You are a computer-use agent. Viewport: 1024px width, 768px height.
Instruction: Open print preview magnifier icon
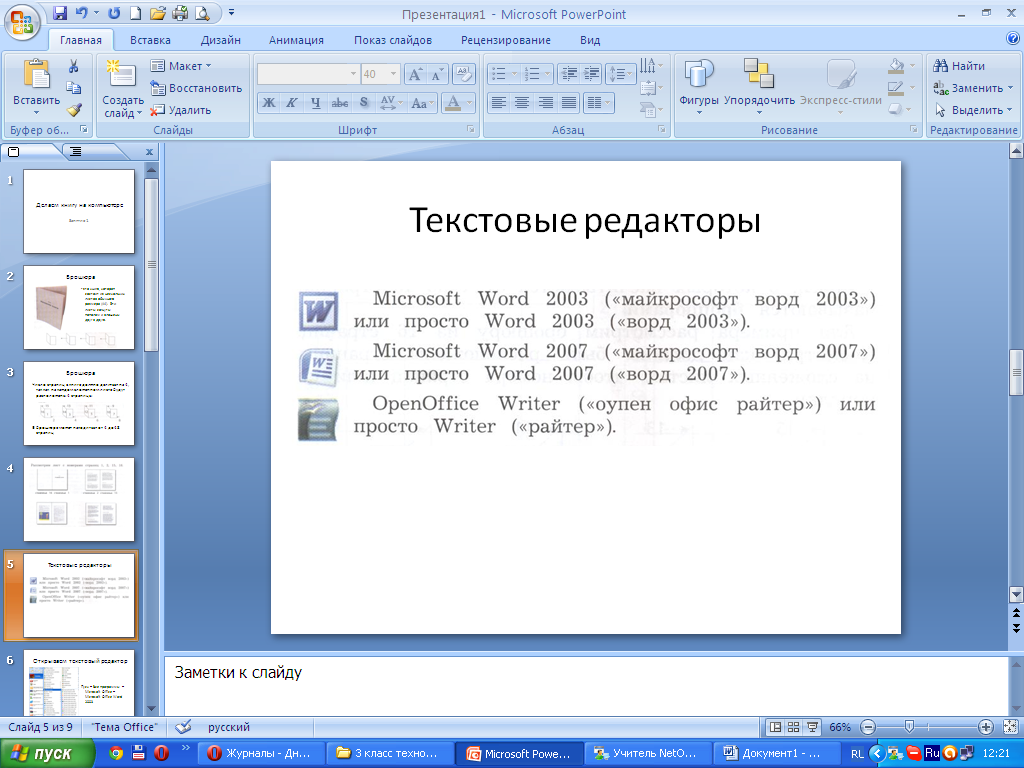(x=202, y=13)
